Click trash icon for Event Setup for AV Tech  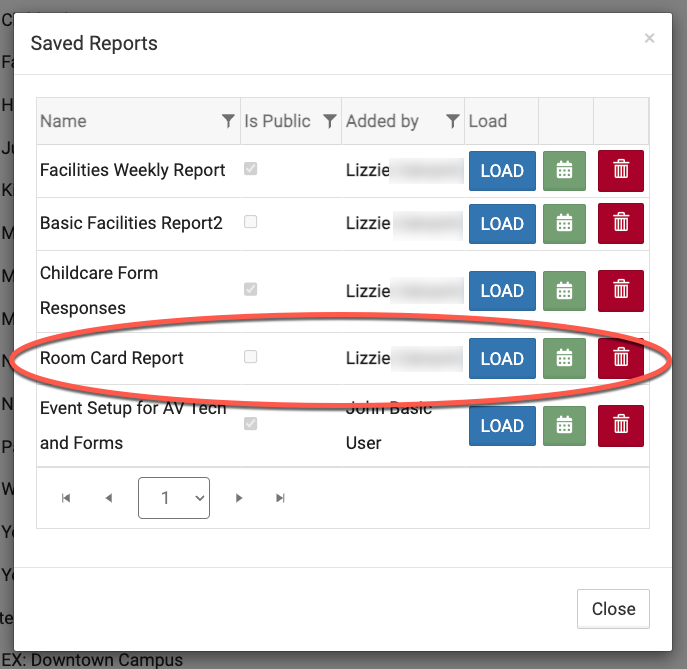(x=620, y=426)
